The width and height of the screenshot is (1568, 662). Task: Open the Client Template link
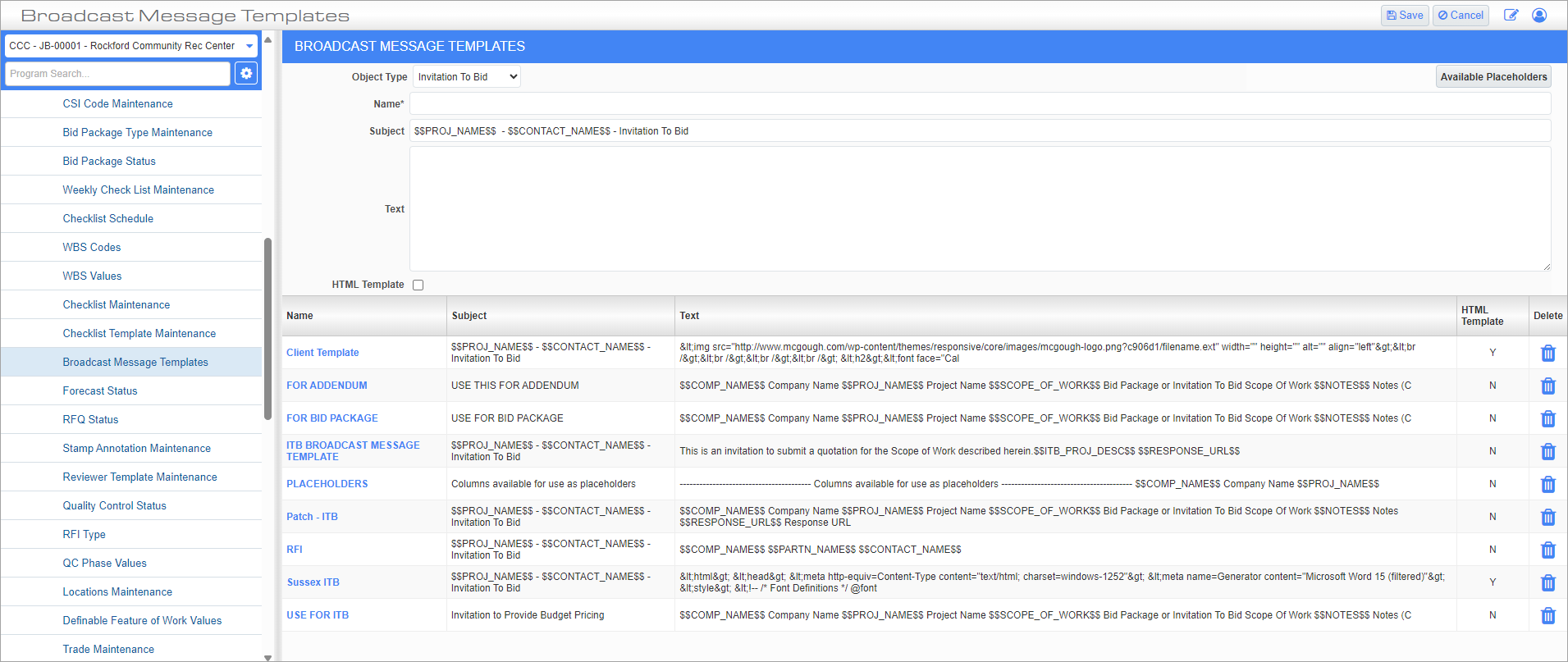pyautogui.click(x=322, y=353)
